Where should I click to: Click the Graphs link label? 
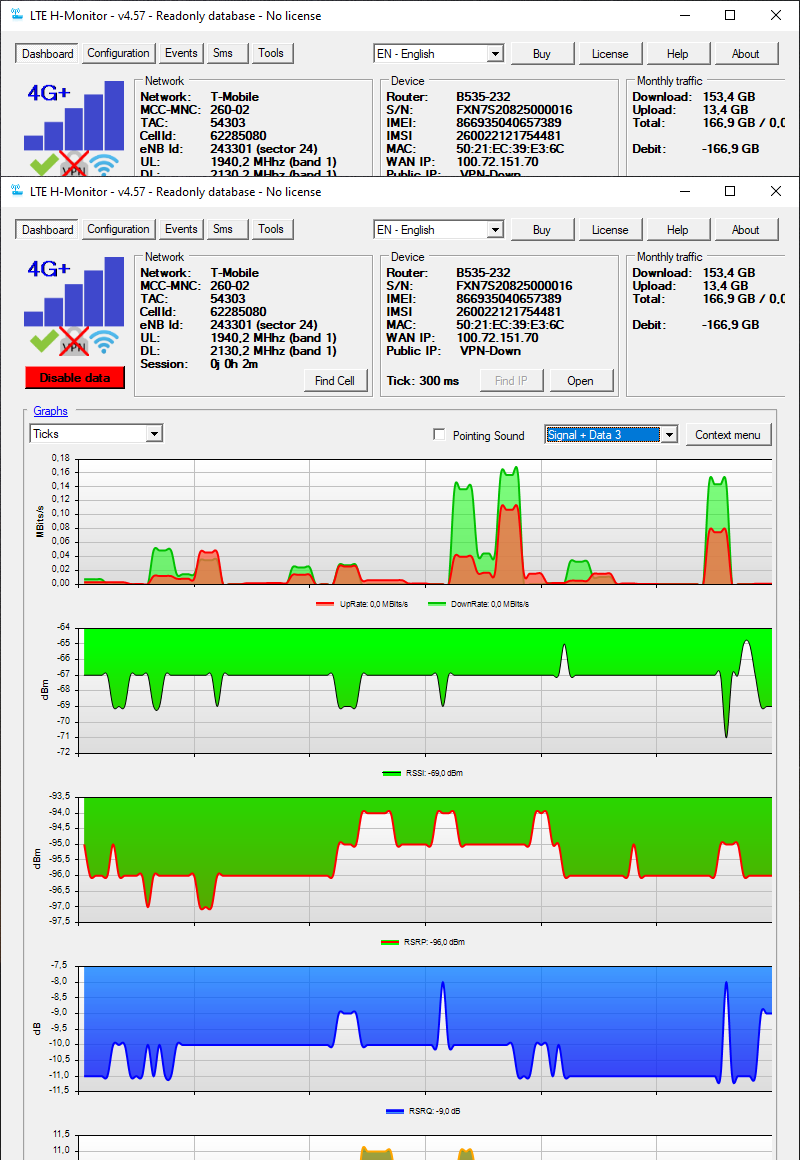click(x=50, y=411)
